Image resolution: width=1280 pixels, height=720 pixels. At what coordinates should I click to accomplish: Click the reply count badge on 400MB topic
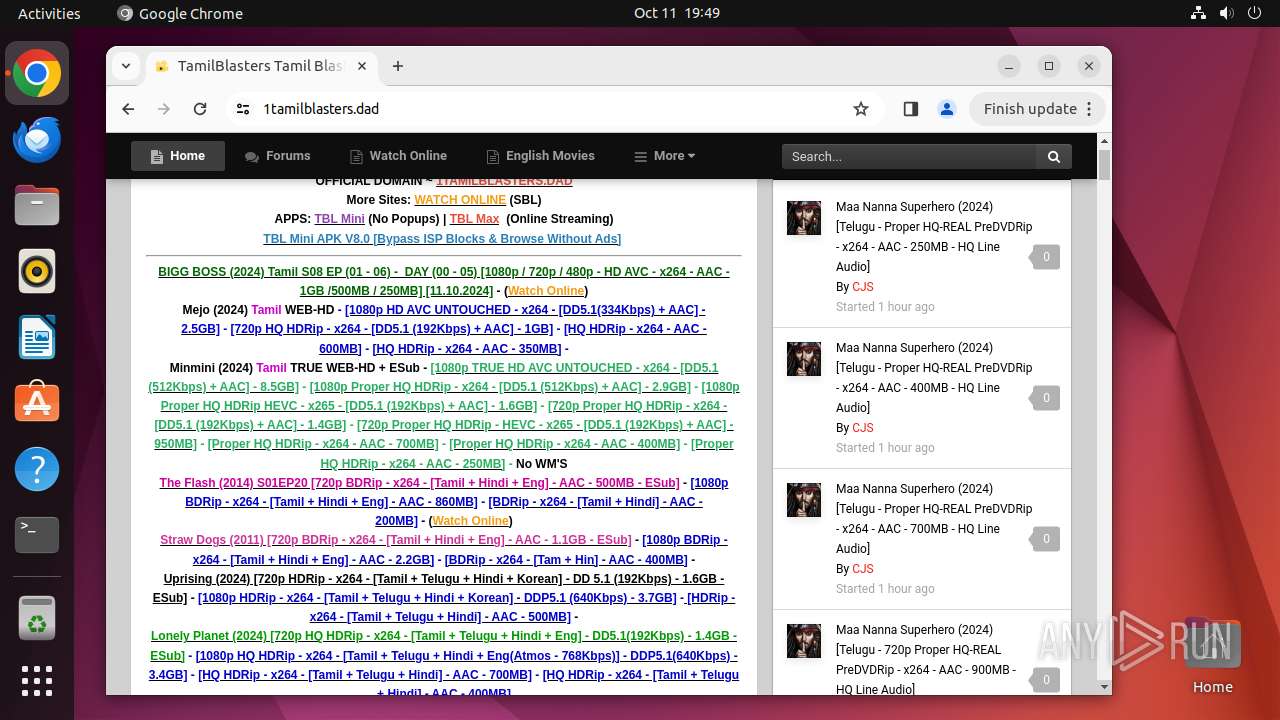coord(1045,398)
